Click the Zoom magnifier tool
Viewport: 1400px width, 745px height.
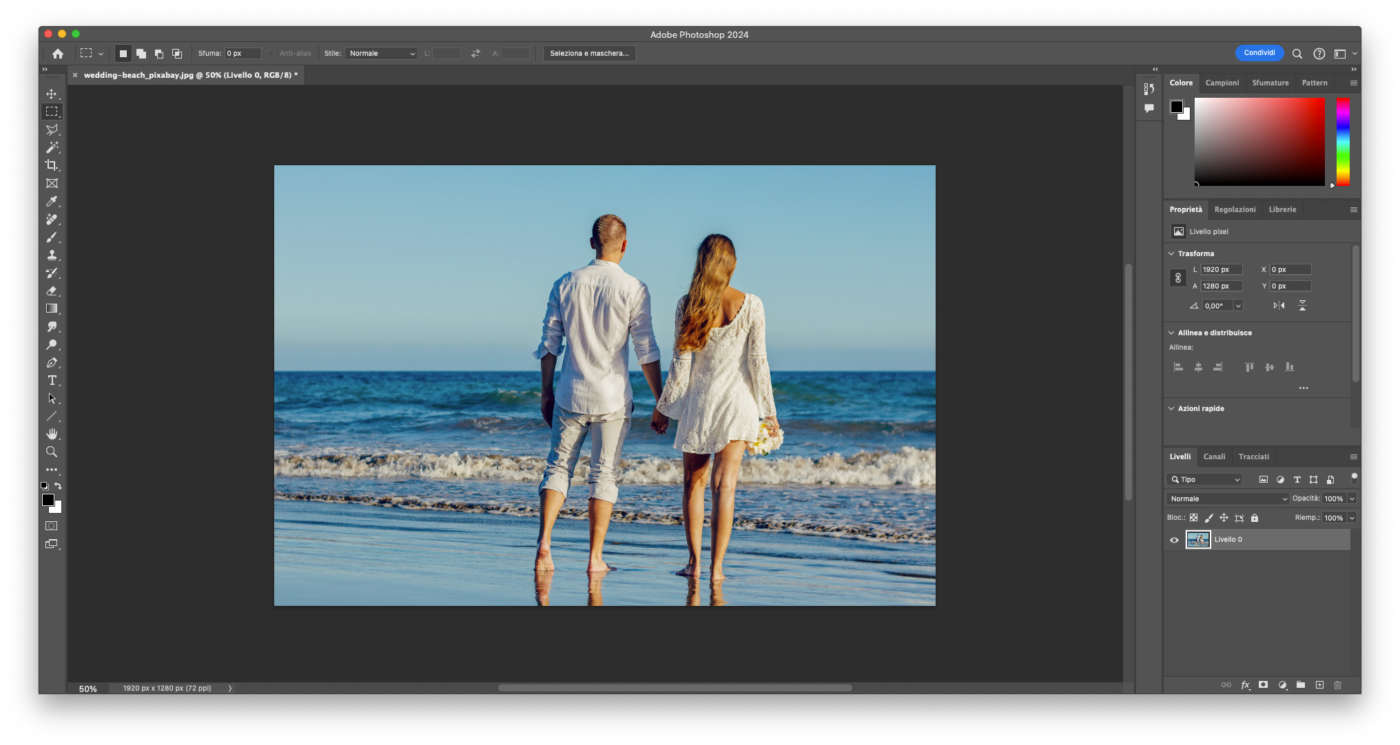tap(52, 452)
